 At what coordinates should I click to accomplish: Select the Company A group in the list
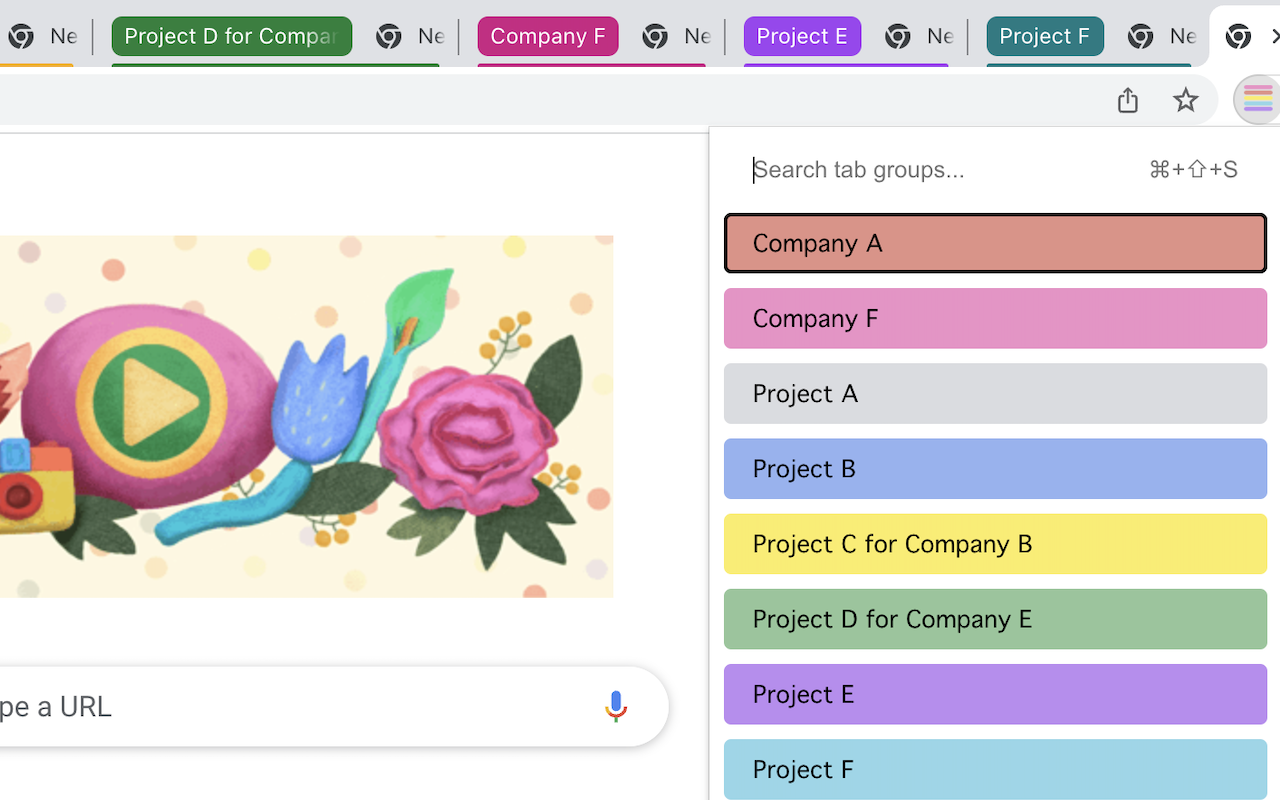995,243
